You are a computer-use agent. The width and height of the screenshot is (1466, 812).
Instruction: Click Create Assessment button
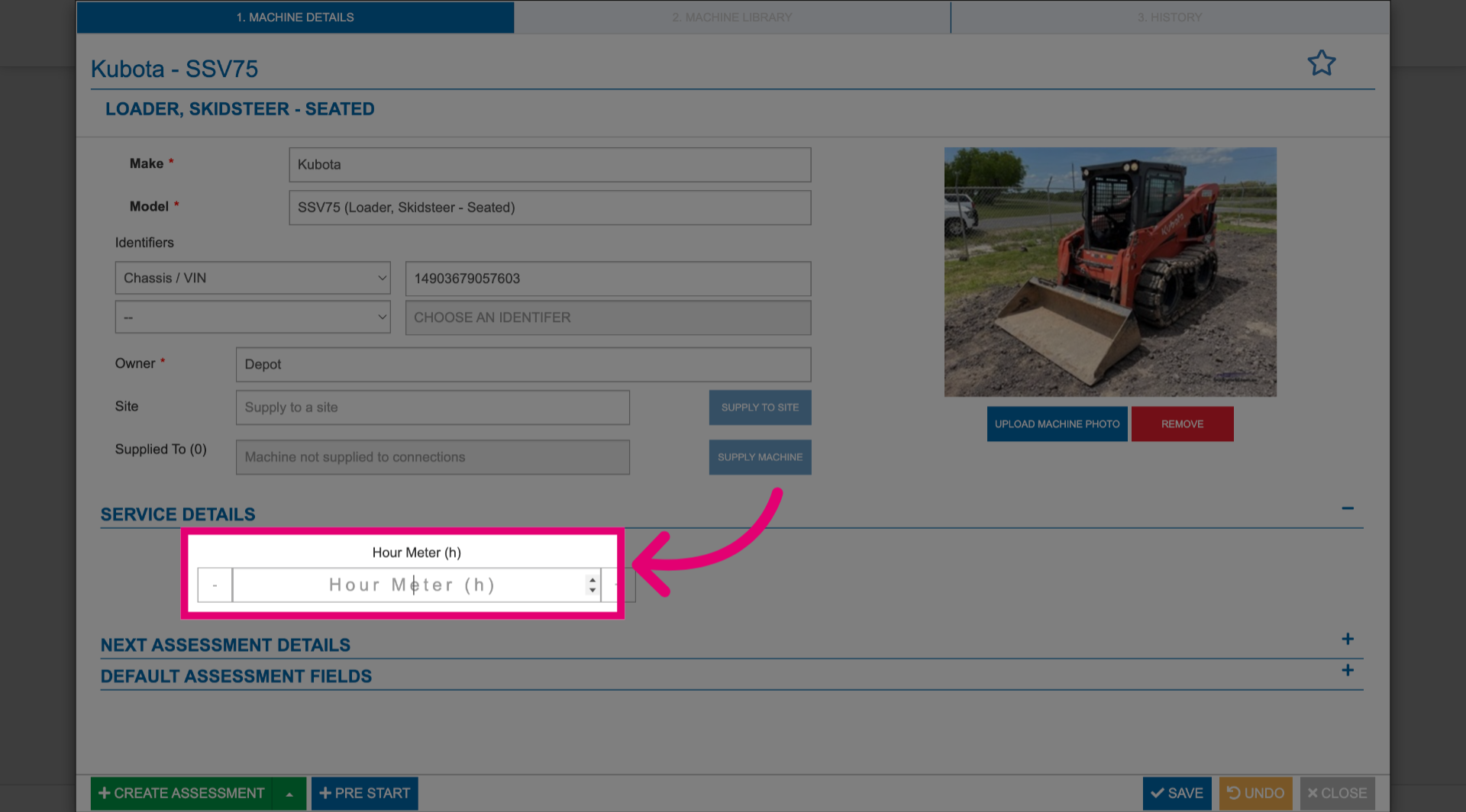click(182, 794)
